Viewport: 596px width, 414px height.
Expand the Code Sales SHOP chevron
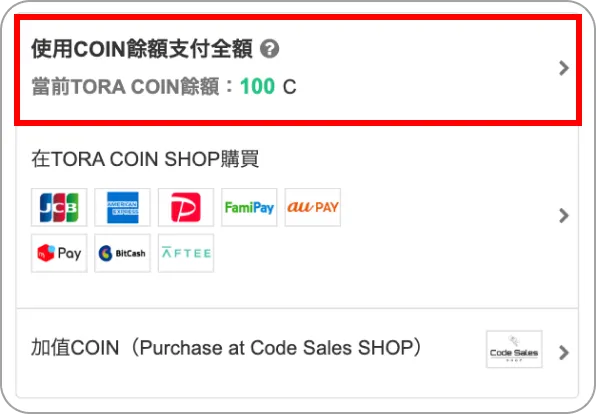tap(564, 353)
